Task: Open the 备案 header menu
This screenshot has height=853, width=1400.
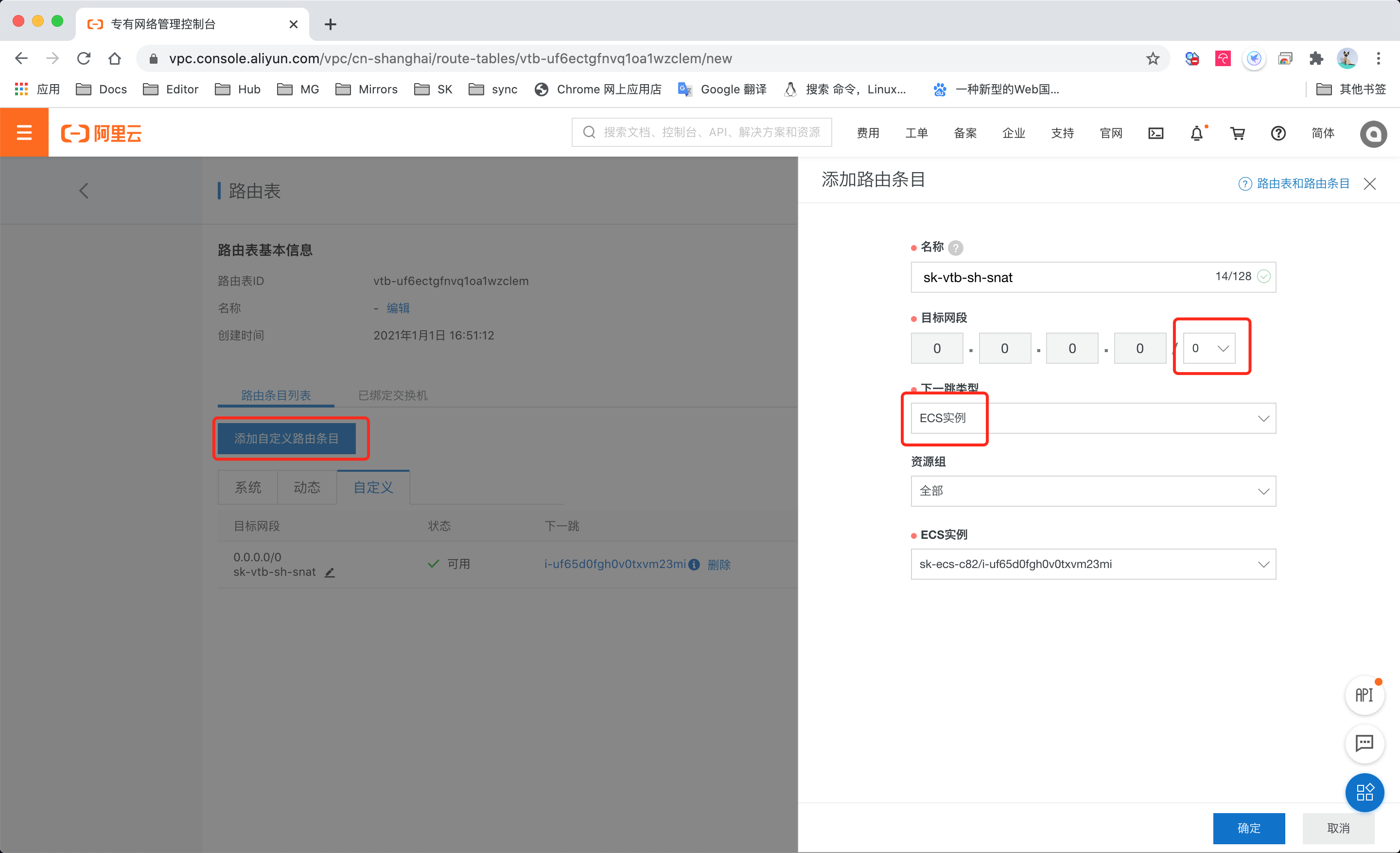Action: tap(965, 133)
